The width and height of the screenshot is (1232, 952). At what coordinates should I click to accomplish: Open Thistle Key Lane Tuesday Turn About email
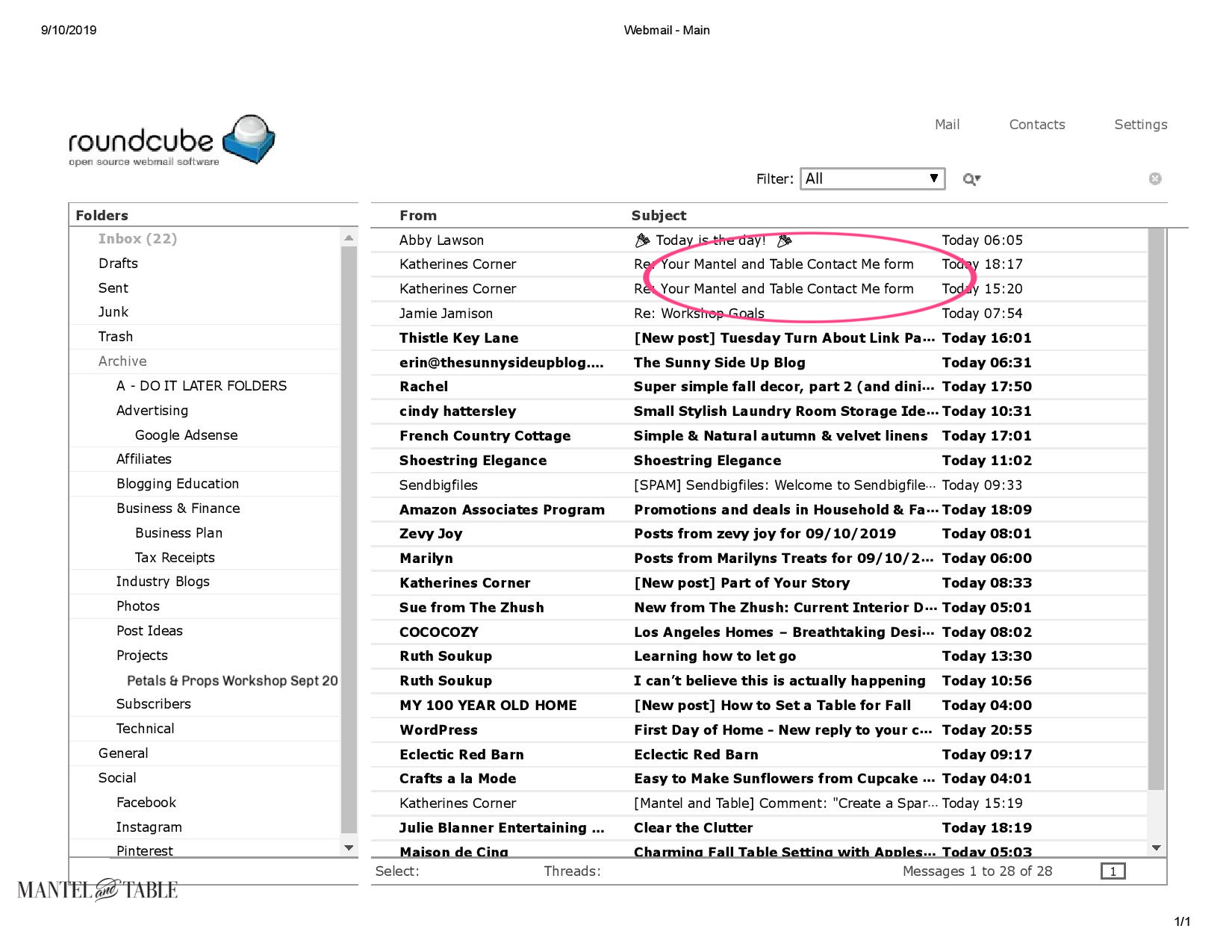(x=759, y=338)
